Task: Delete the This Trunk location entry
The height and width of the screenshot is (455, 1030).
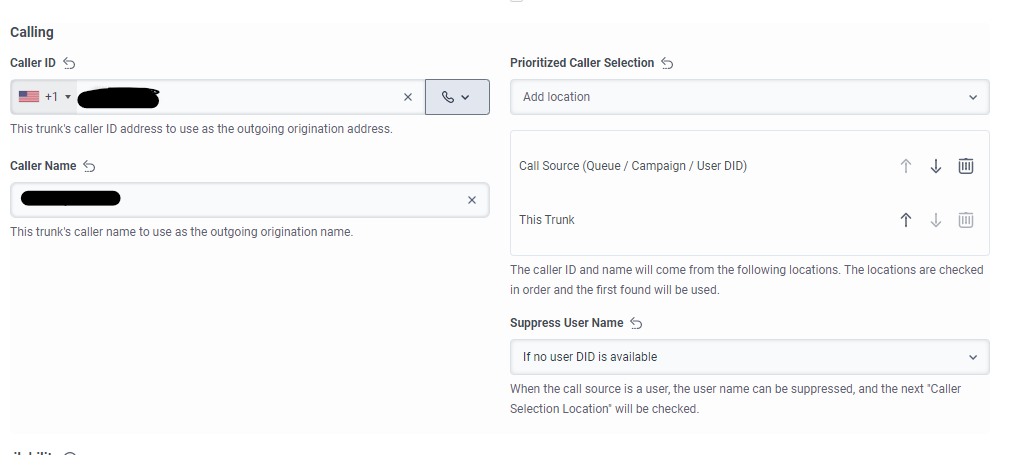Action: 966,220
